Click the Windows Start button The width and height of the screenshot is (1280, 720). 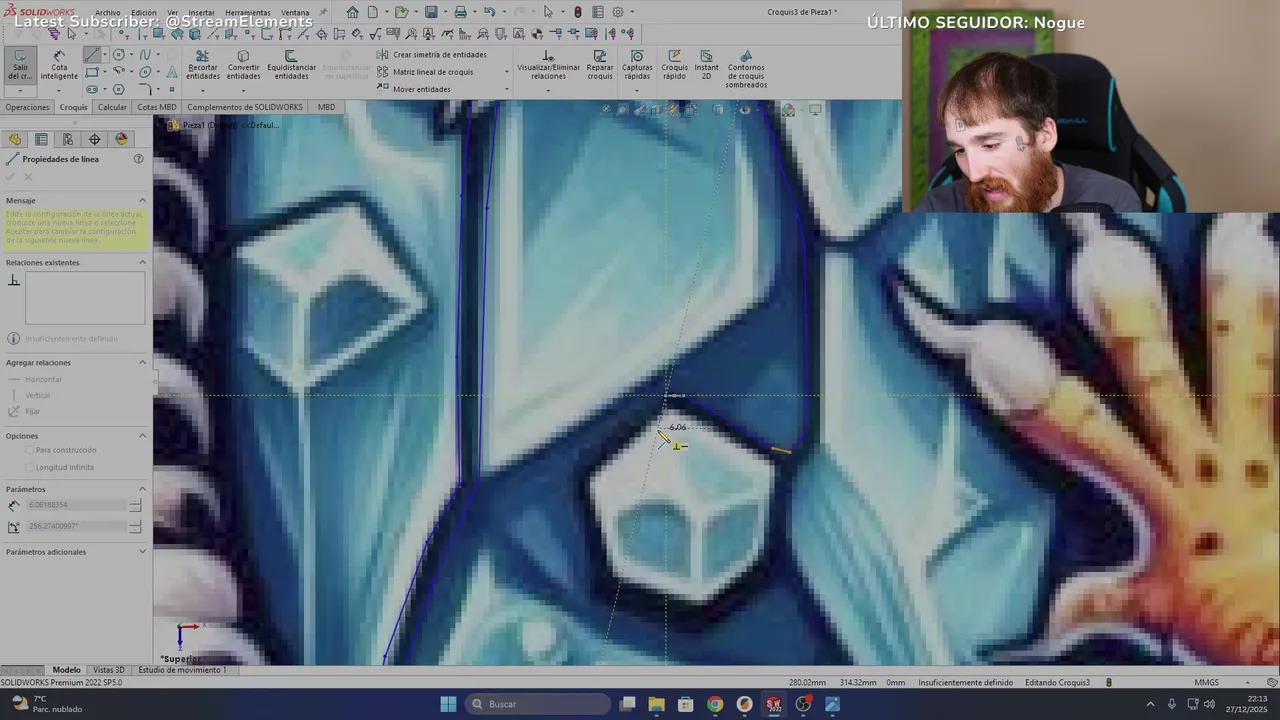(448, 704)
